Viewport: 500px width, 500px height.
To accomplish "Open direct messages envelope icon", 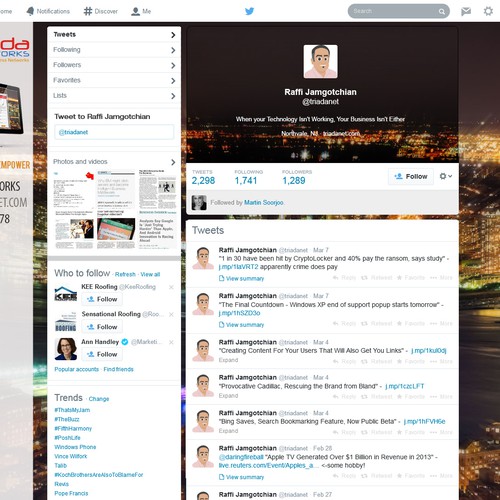I will 466,12.
